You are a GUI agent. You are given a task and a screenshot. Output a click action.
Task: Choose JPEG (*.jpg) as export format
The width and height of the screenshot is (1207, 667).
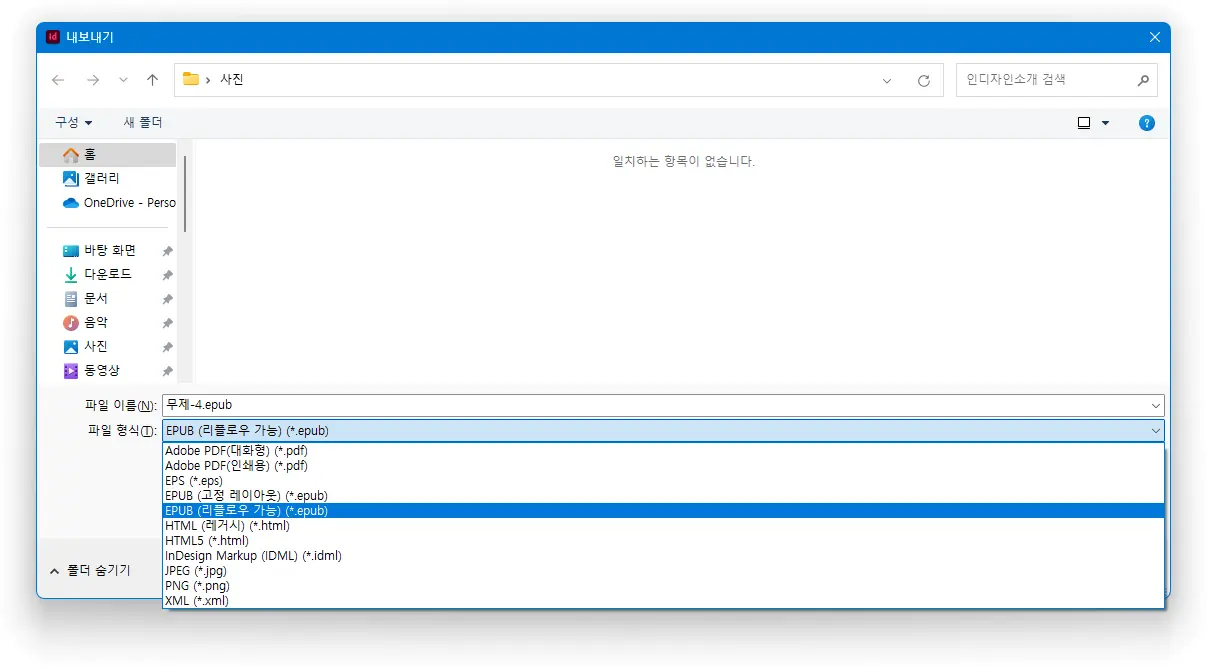(197, 570)
